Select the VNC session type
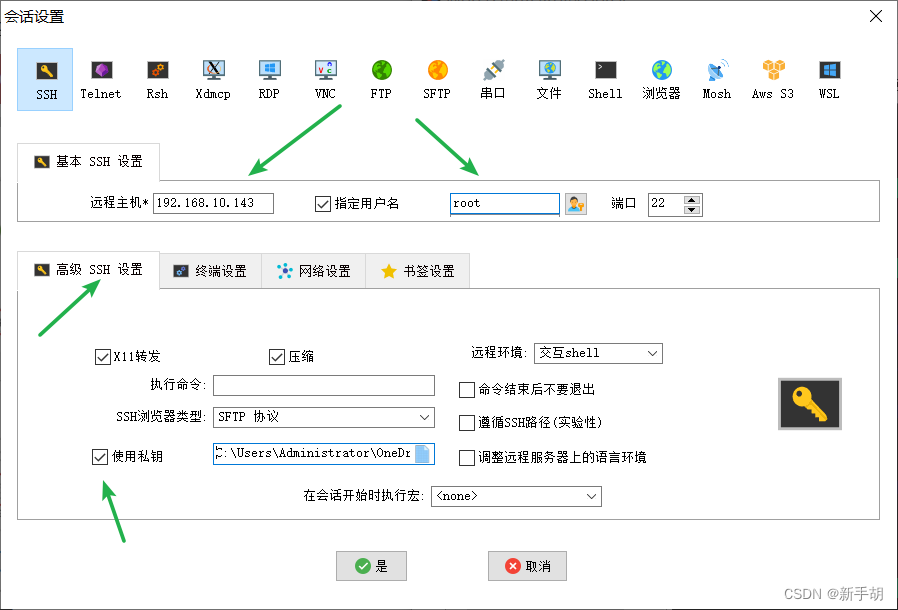This screenshot has width=898, height=610. coord(325,79)
